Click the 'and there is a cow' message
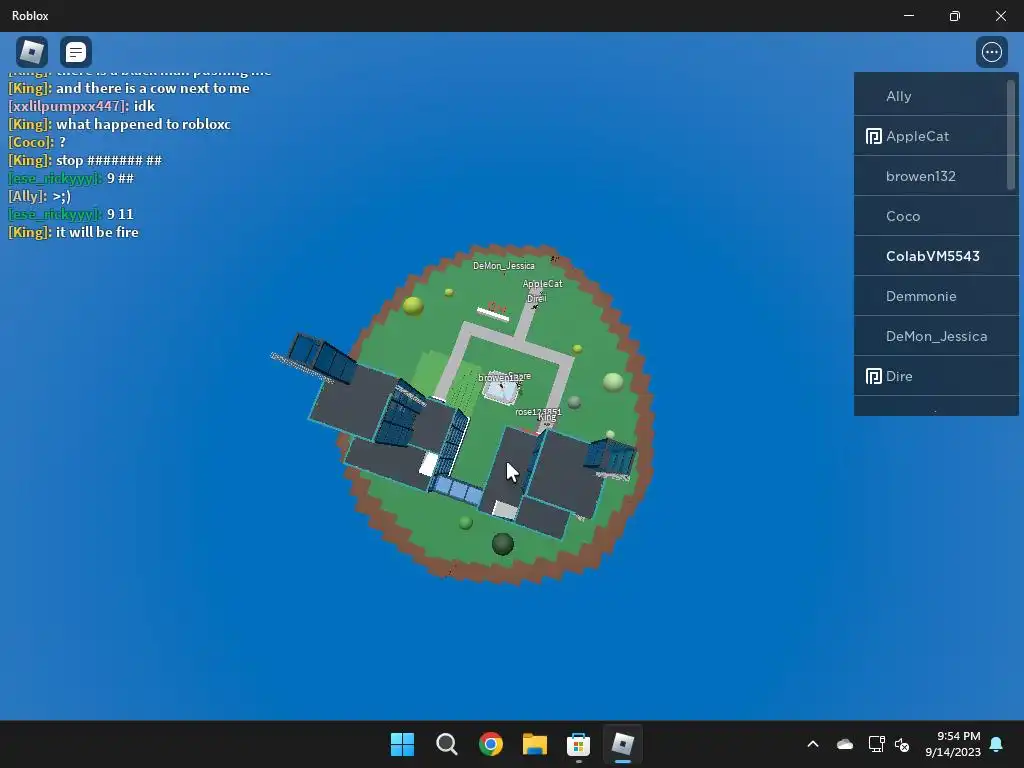This screenshot has height=768, width=1024. (129, 88)
